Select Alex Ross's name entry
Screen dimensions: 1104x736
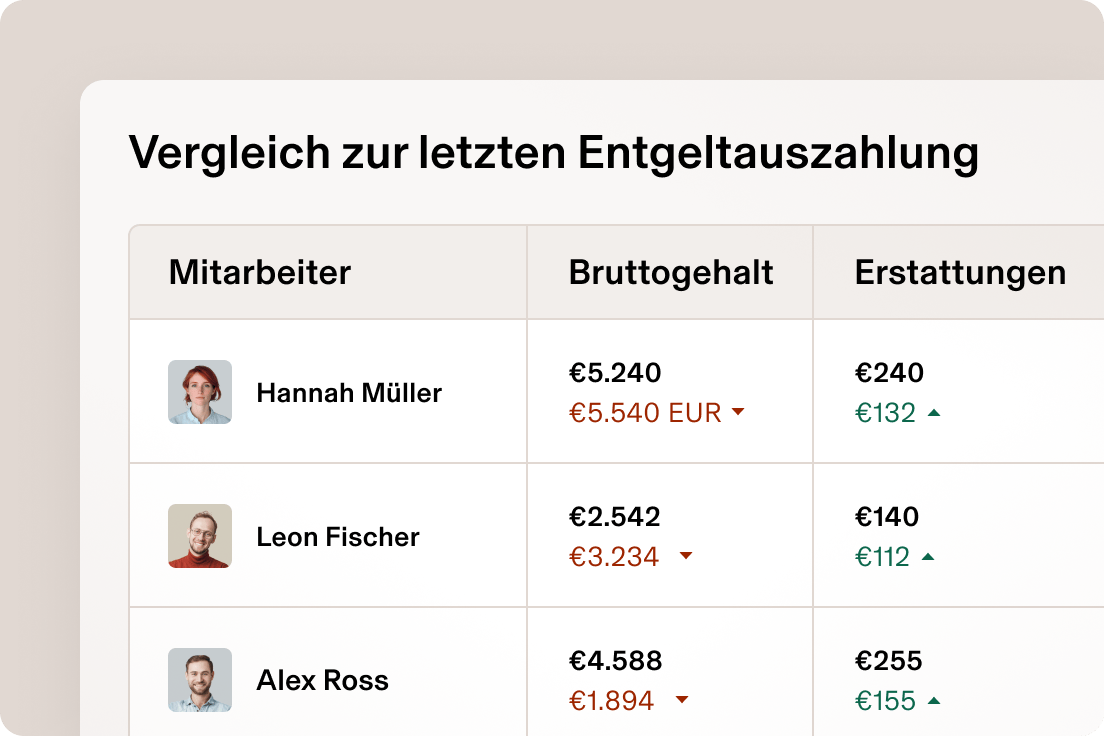[322, 680]
